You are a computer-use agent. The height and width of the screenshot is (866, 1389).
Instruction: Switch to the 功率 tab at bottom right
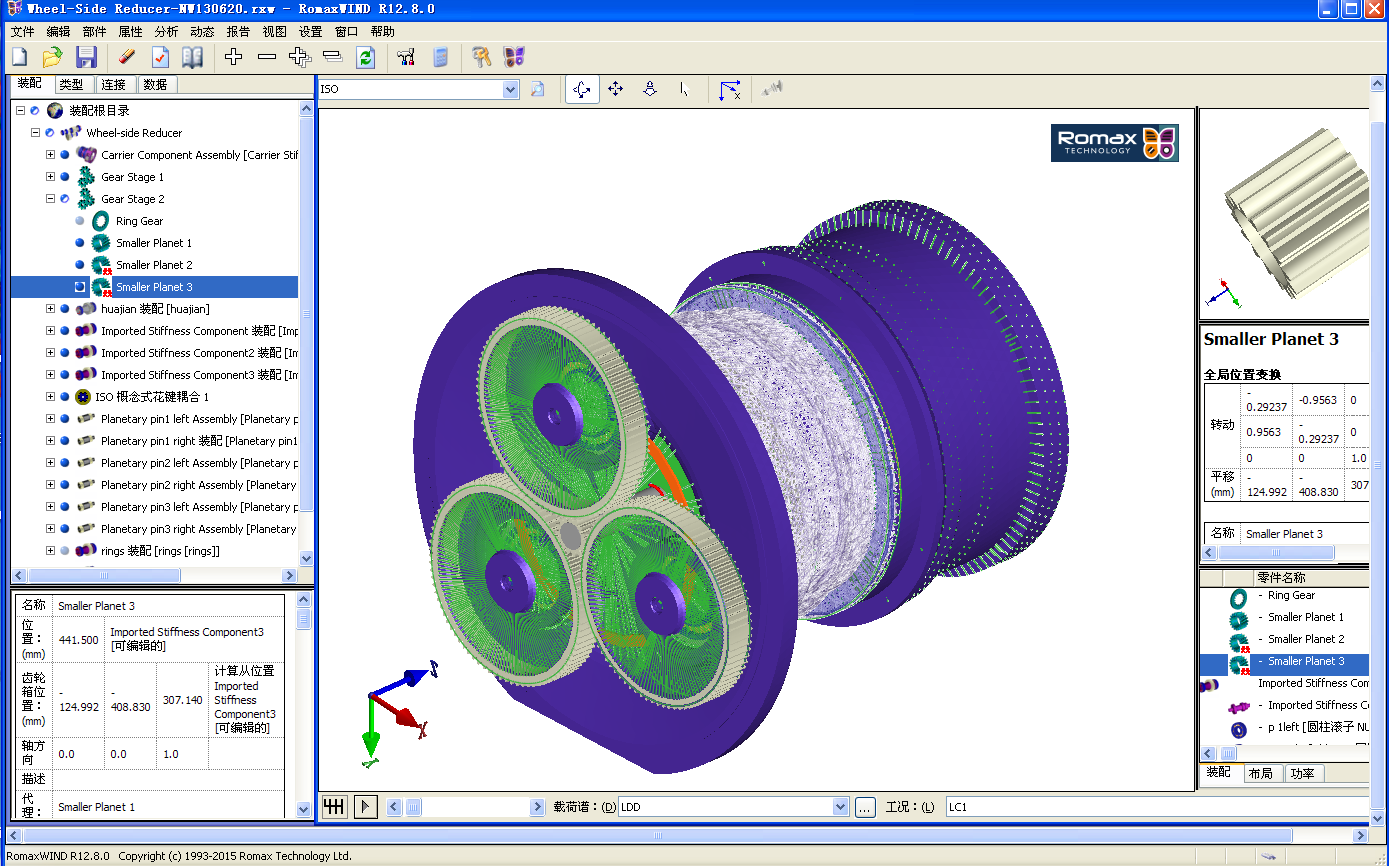click(x=1302, y=773)
